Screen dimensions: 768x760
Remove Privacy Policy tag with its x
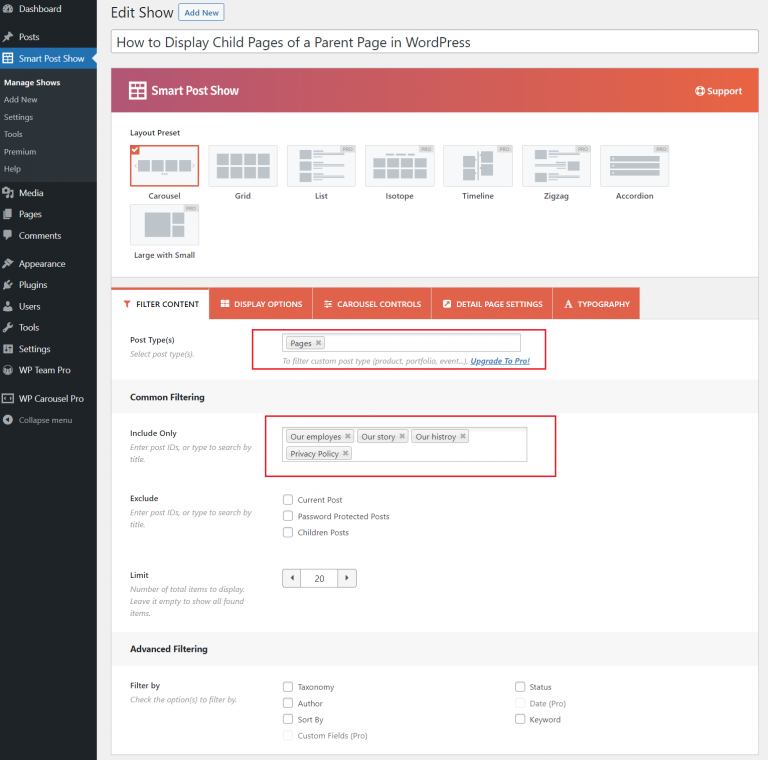[x=345, y=453]
